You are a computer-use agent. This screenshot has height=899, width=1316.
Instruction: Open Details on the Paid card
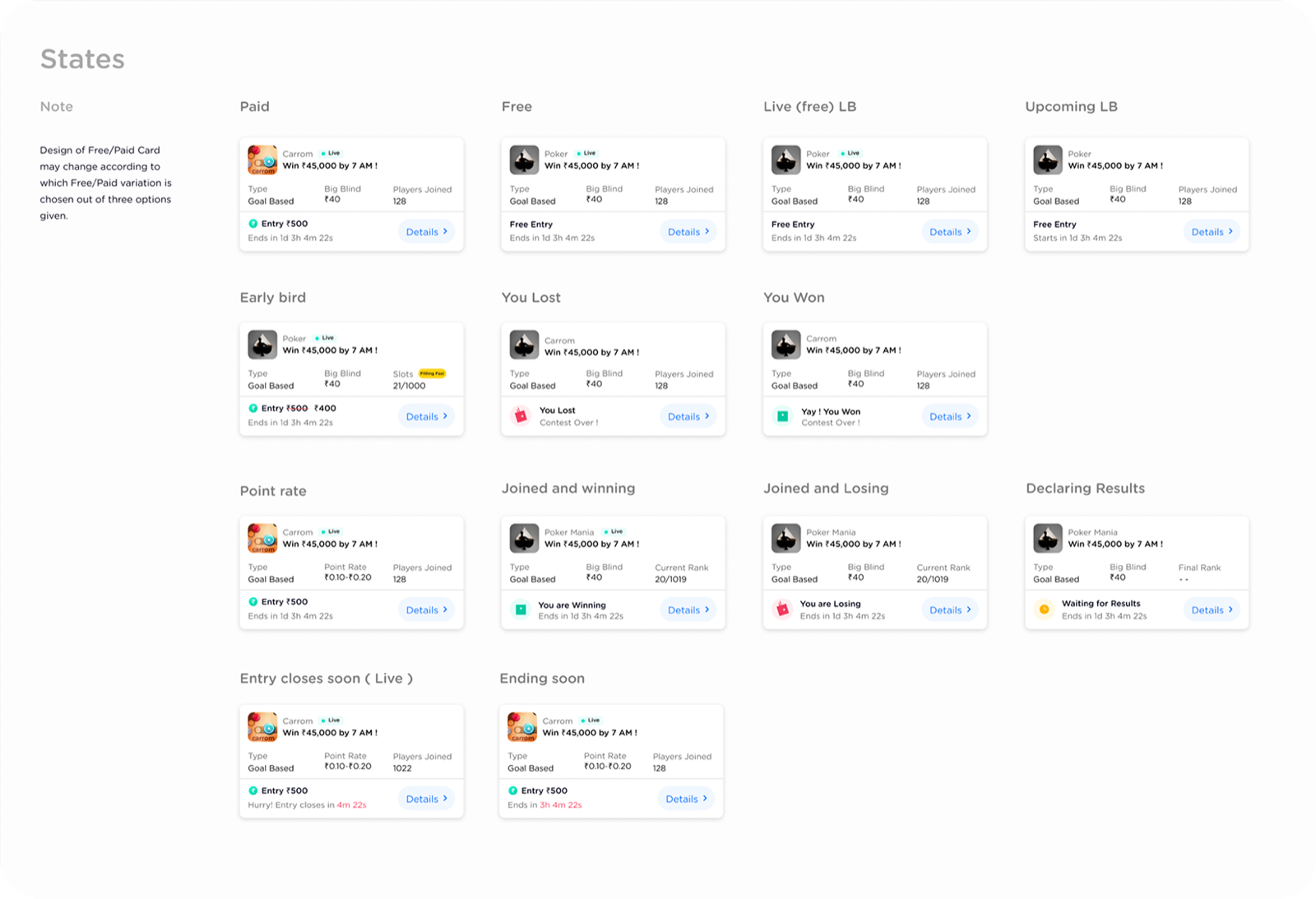(426, 232)
